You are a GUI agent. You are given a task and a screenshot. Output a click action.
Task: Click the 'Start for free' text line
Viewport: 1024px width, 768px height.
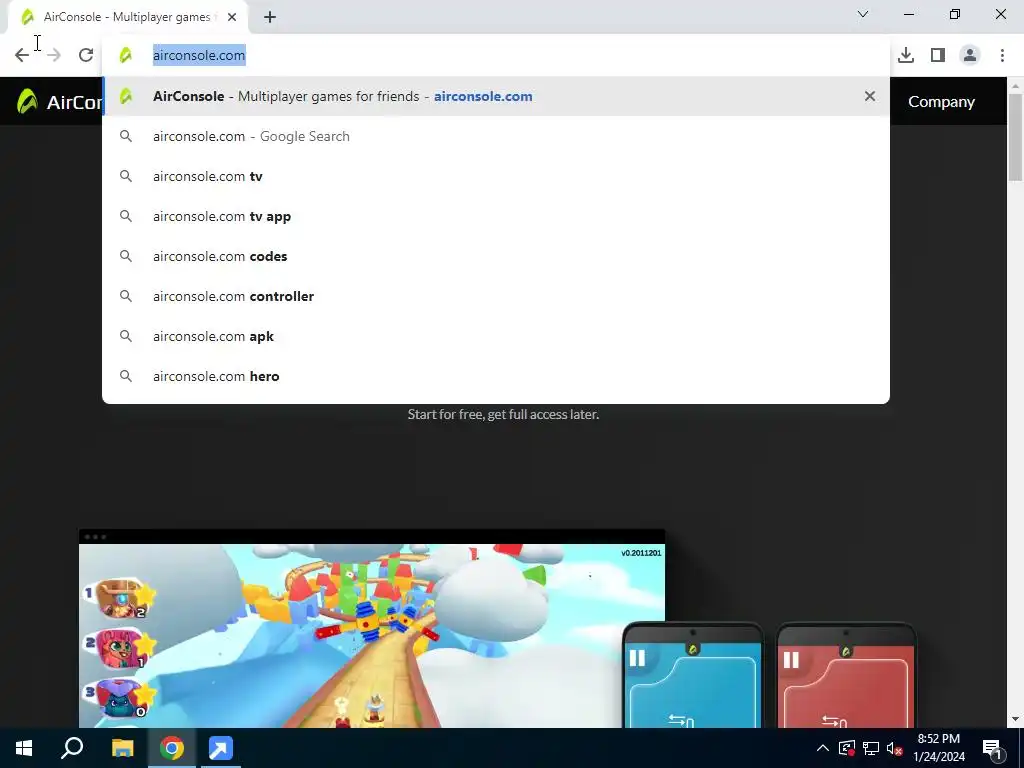[503, 415]
